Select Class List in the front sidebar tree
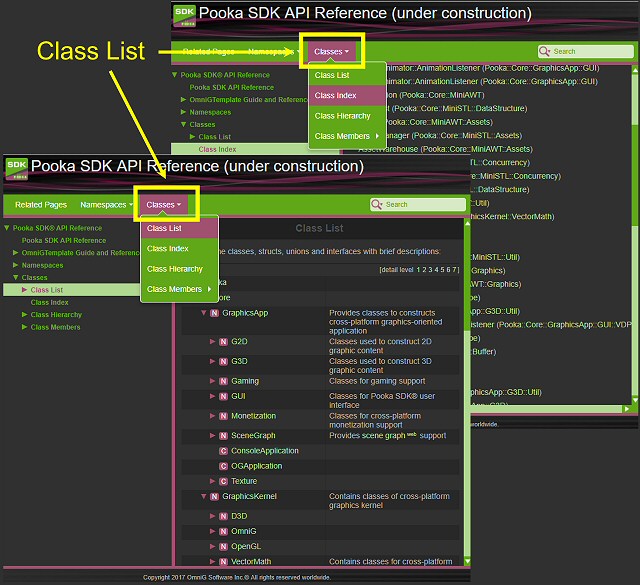 coord(47,290)
